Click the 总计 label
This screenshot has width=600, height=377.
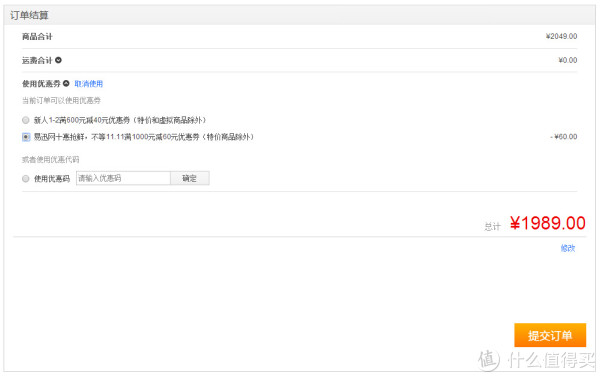point(492,227)
